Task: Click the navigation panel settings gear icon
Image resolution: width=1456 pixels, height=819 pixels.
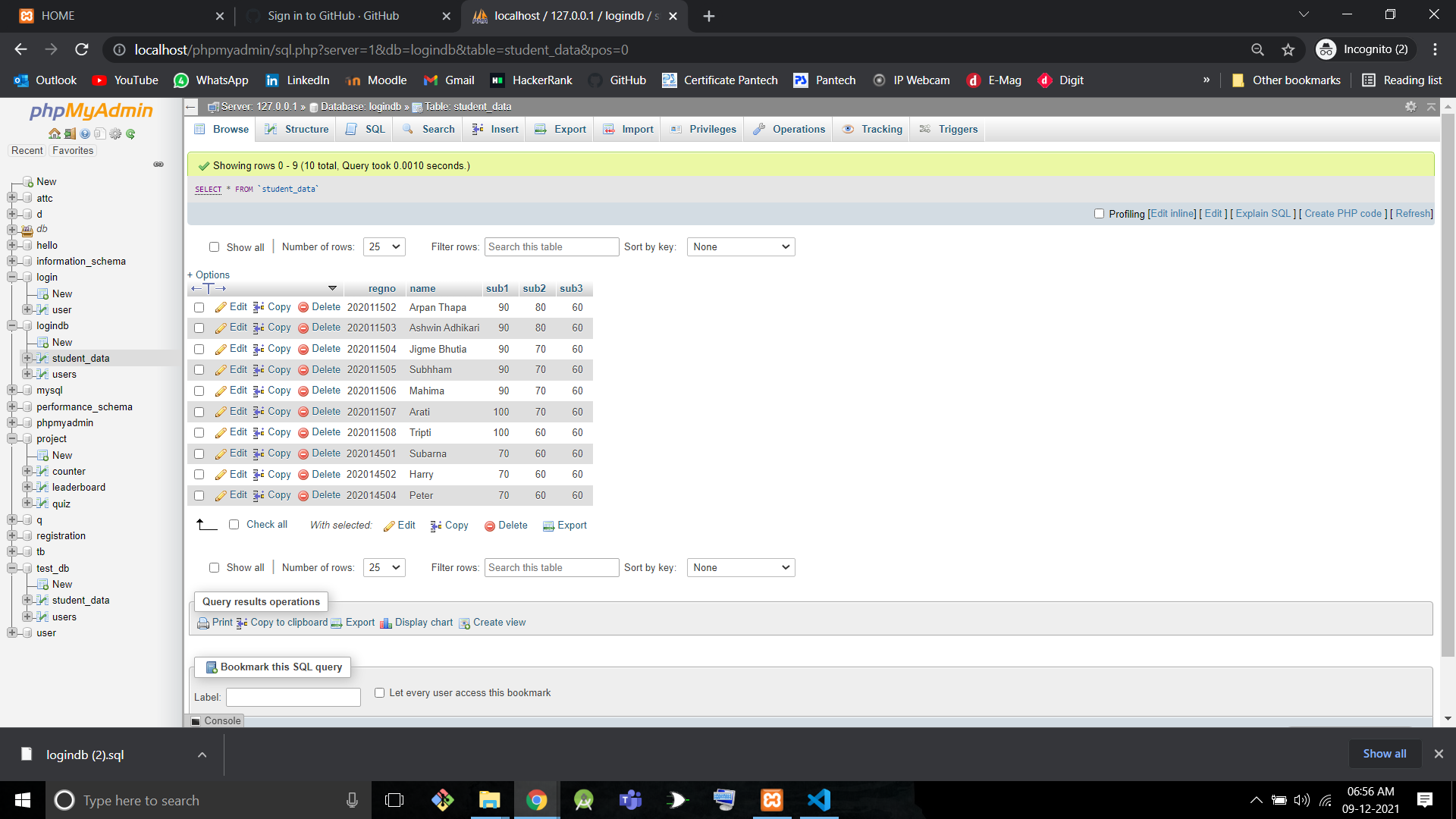Action: pyautogui.click(x=115, y=134)
